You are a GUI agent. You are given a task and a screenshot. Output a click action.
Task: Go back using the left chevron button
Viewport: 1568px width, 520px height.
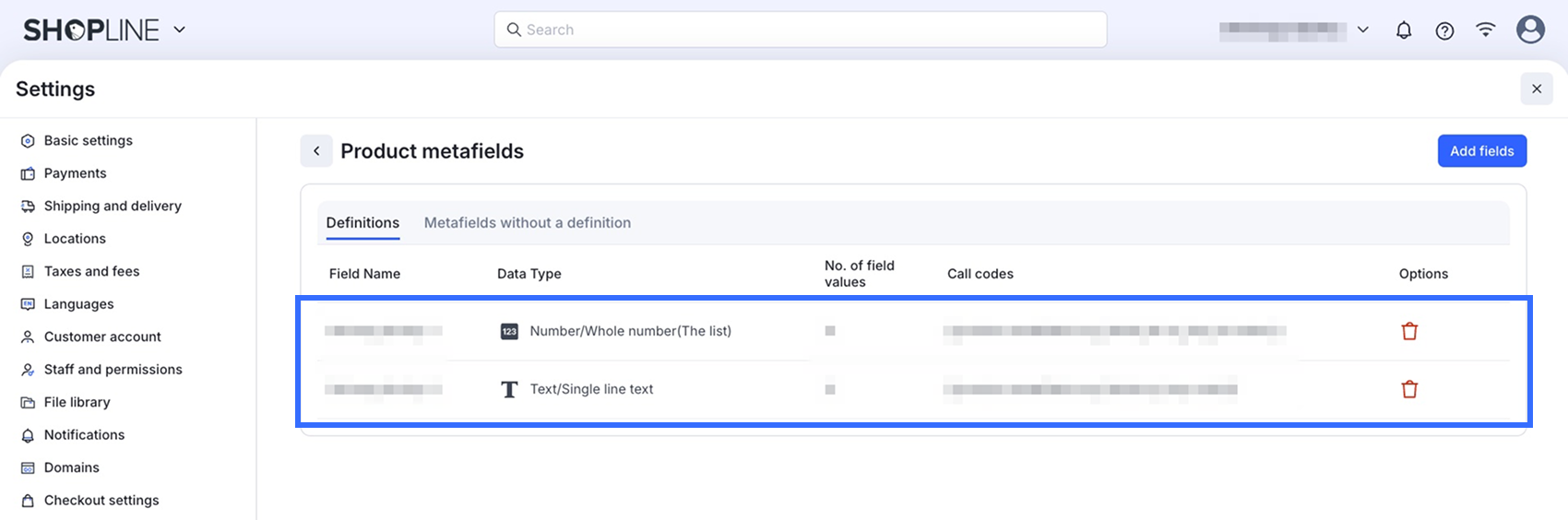tap(316, 151)
